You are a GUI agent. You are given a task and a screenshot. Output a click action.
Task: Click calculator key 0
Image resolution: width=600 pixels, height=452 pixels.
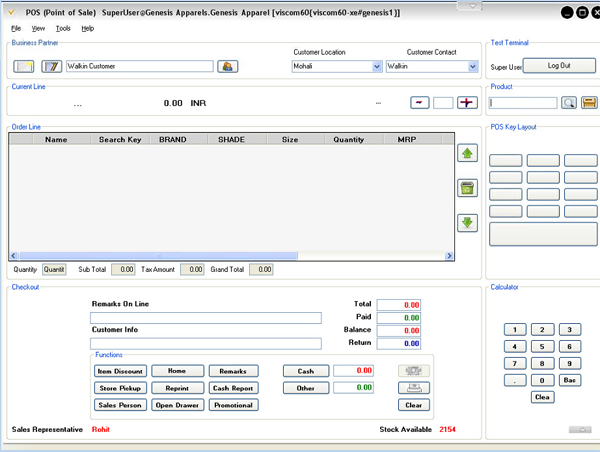click(542, 380)
